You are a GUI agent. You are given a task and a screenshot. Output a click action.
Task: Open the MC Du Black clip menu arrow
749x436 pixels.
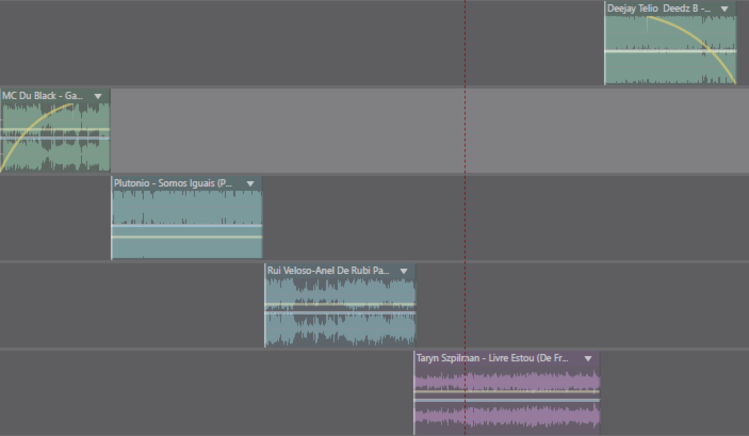[x=98, y=96]
